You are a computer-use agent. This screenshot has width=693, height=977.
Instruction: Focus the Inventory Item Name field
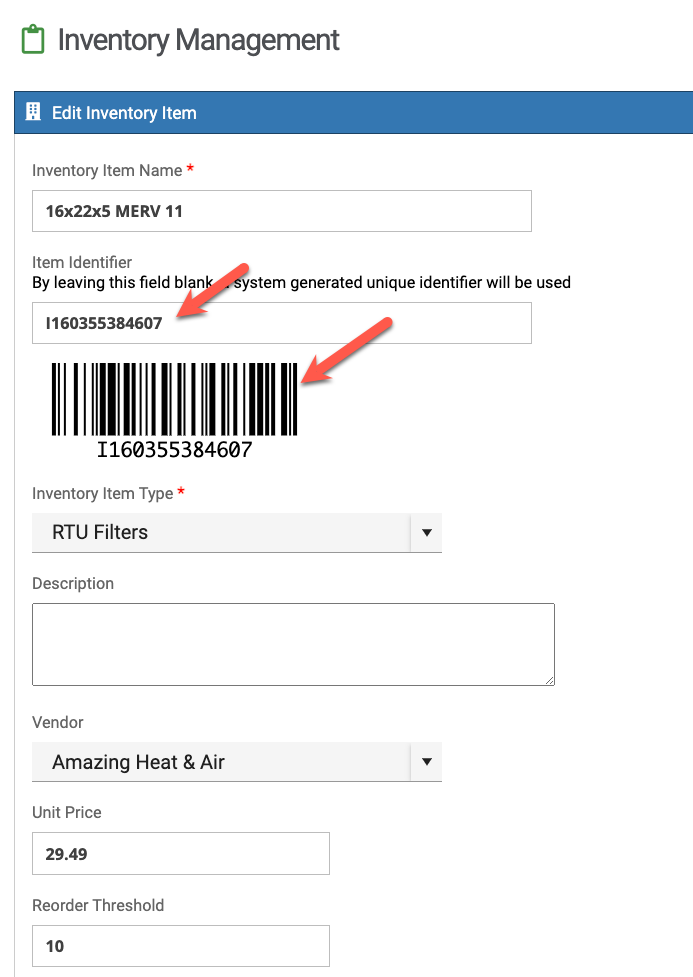(x=281, y=211)
